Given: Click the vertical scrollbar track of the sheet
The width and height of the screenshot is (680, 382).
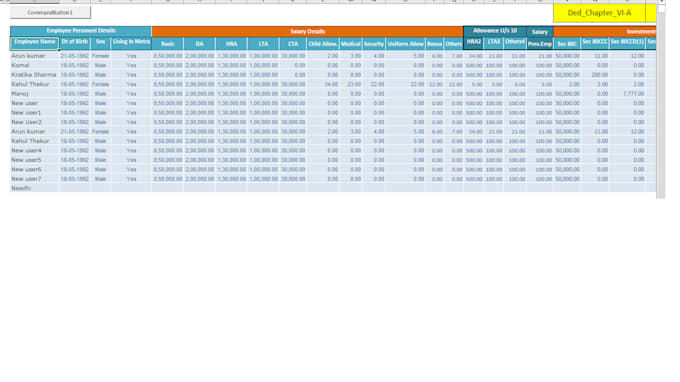Looking at the screenshot, I should pos(661,104).
